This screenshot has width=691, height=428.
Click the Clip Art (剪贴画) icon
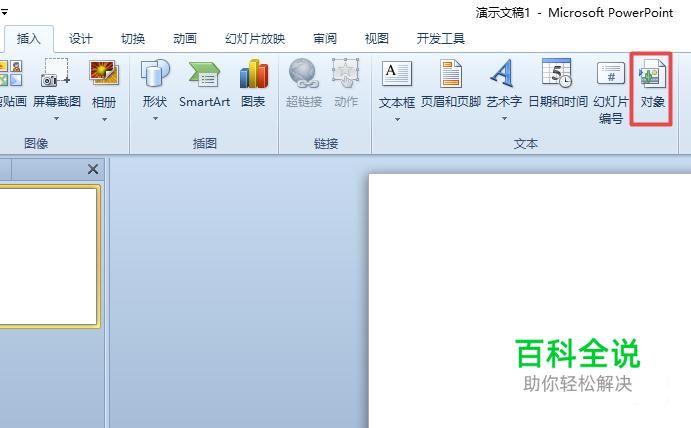click(10, 73)
